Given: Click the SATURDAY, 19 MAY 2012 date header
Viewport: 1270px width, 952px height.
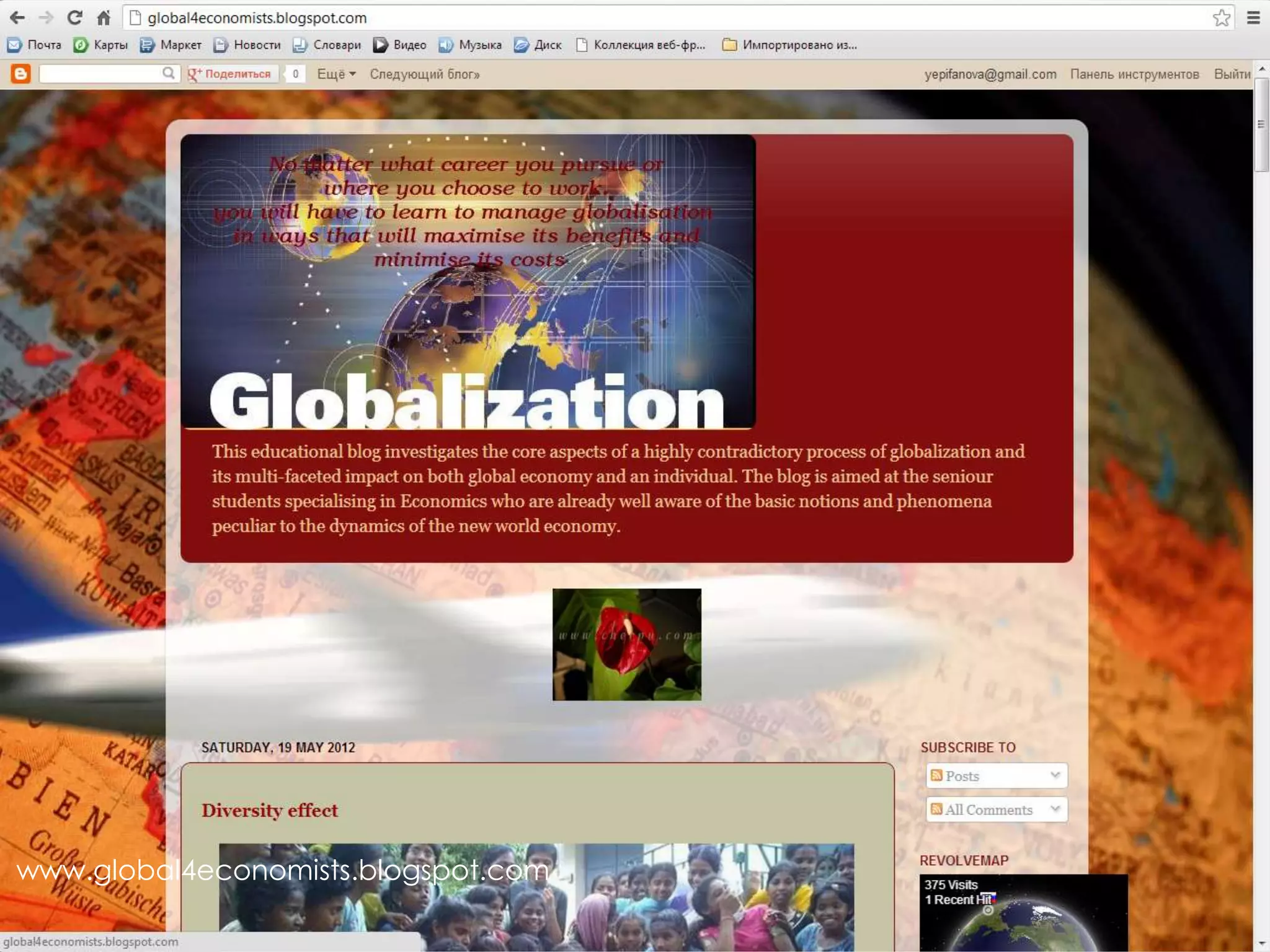Looking at the screenshot, I should [278, 747].
